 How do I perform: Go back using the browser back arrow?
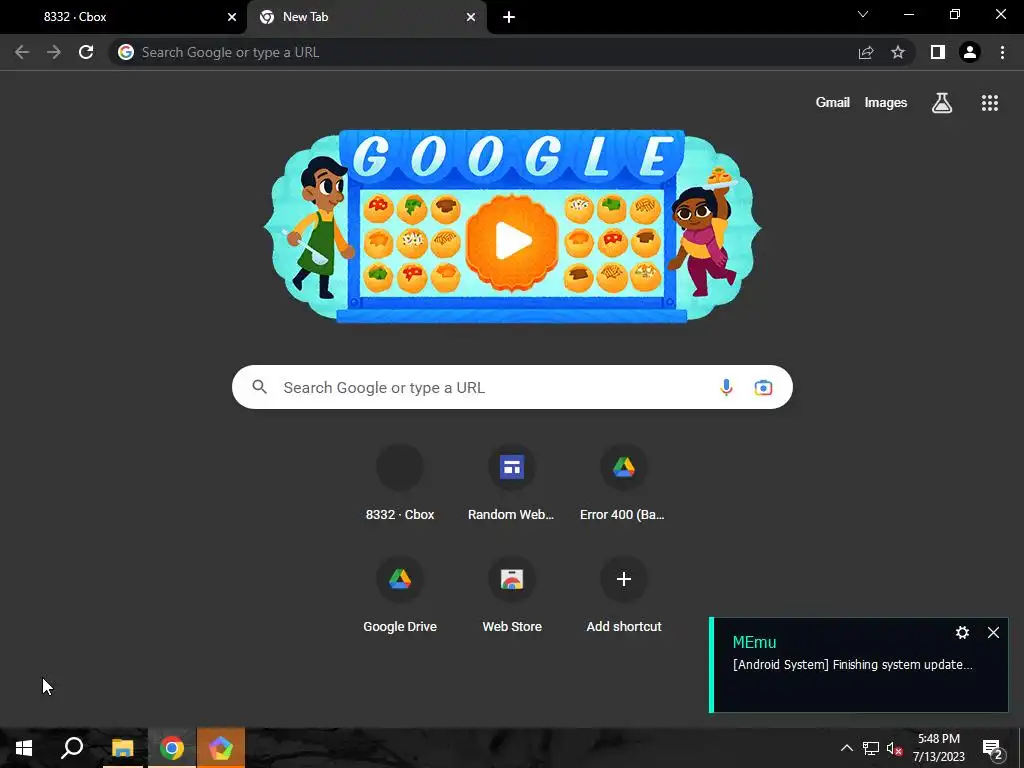[x=22, y=52]
